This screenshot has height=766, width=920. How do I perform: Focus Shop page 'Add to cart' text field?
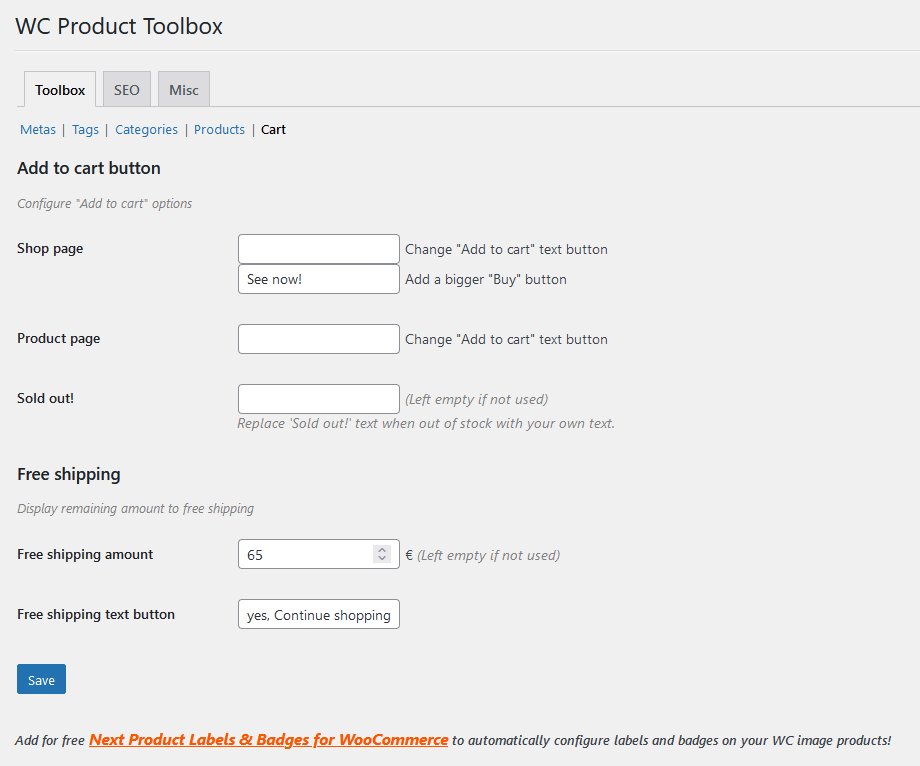pos(319,249)
